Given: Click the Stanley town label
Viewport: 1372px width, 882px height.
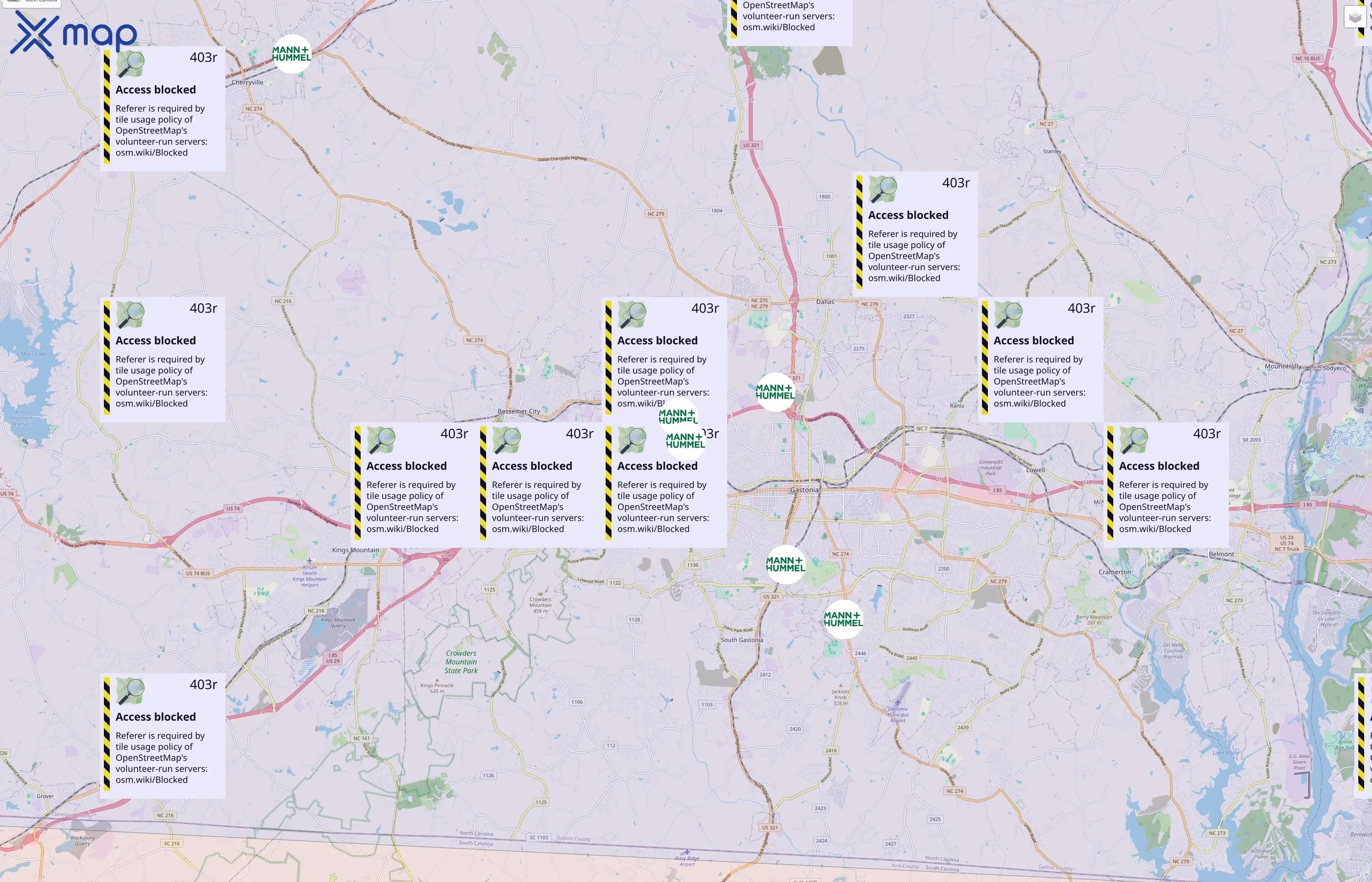Looking at the screenshot, I should coord(1052,151).
